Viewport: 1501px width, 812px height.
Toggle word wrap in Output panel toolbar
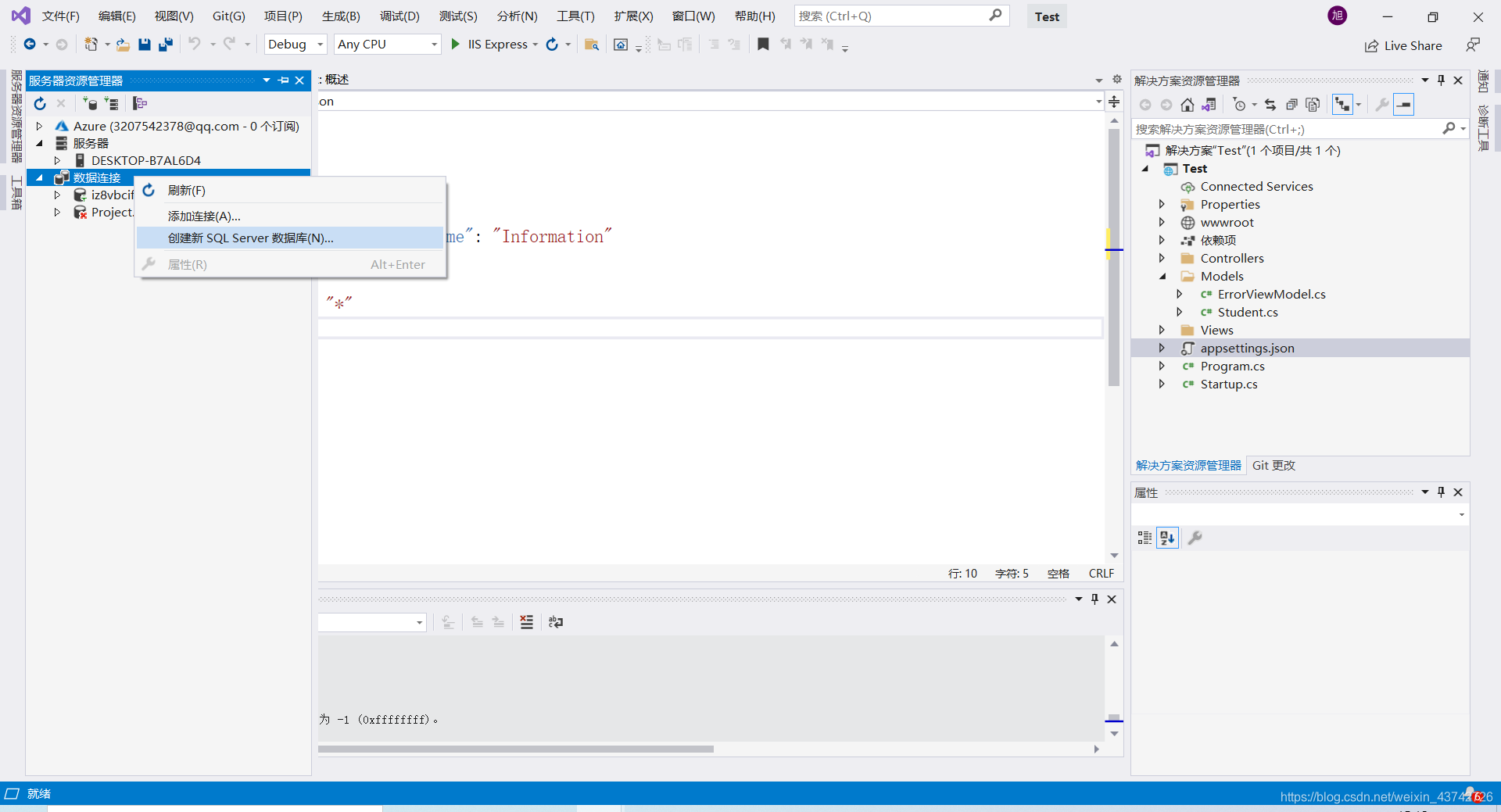(x=556, y=622)
